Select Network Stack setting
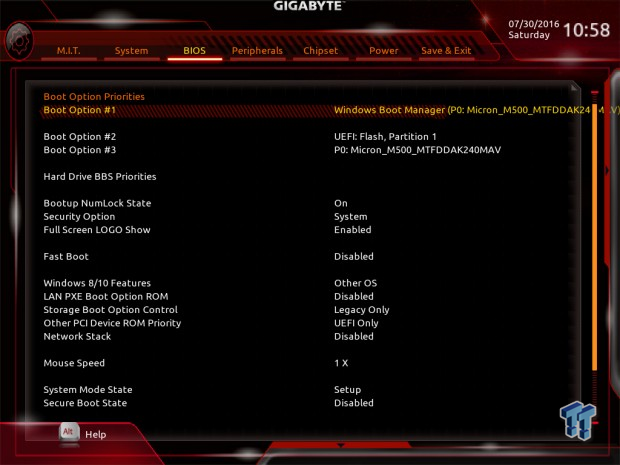Image resolution: width=620 pixels, height=465 pixels. pyautogui.click(x=77, y=336)
